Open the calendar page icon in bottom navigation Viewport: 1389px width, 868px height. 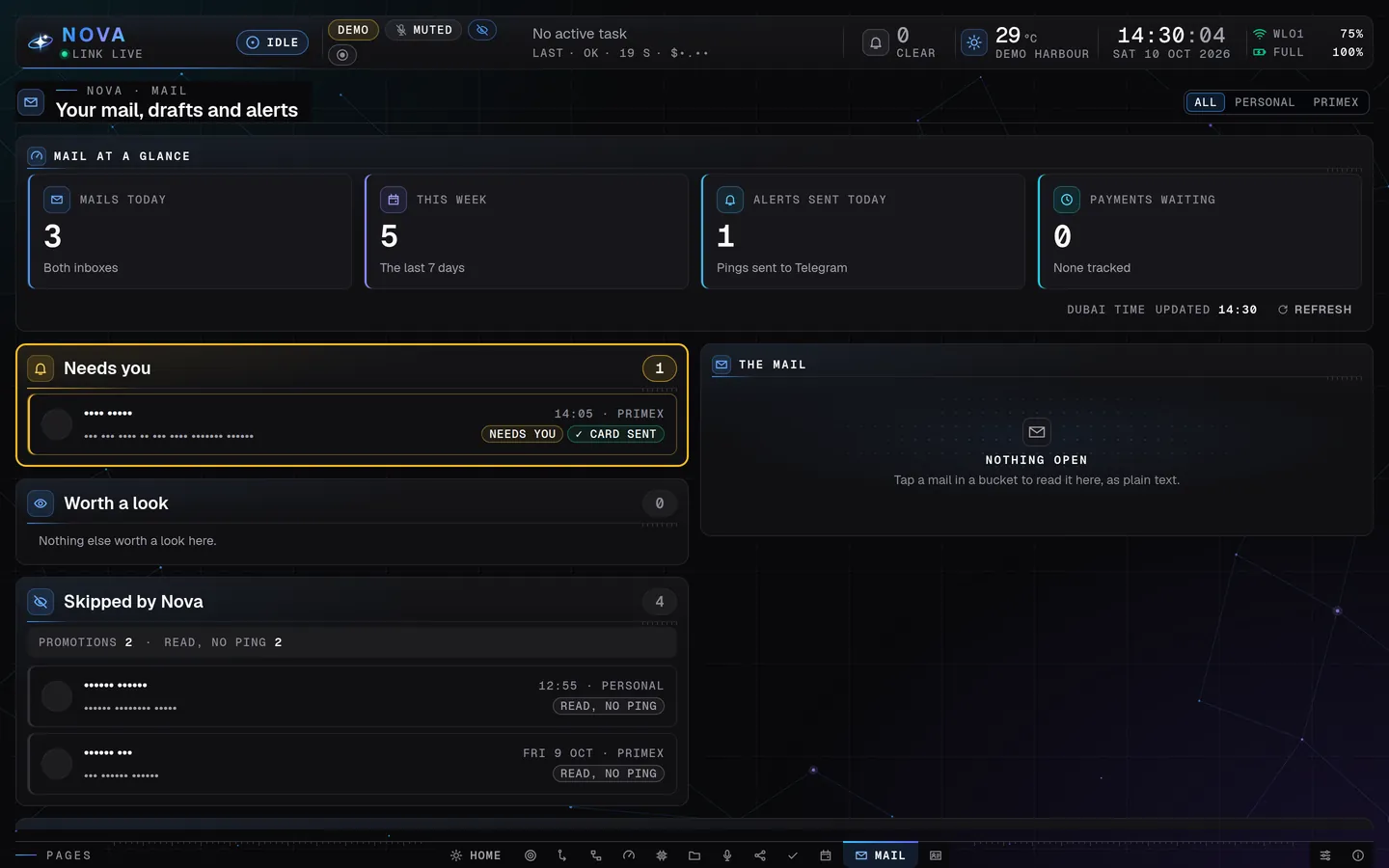(x=826, y=855)
